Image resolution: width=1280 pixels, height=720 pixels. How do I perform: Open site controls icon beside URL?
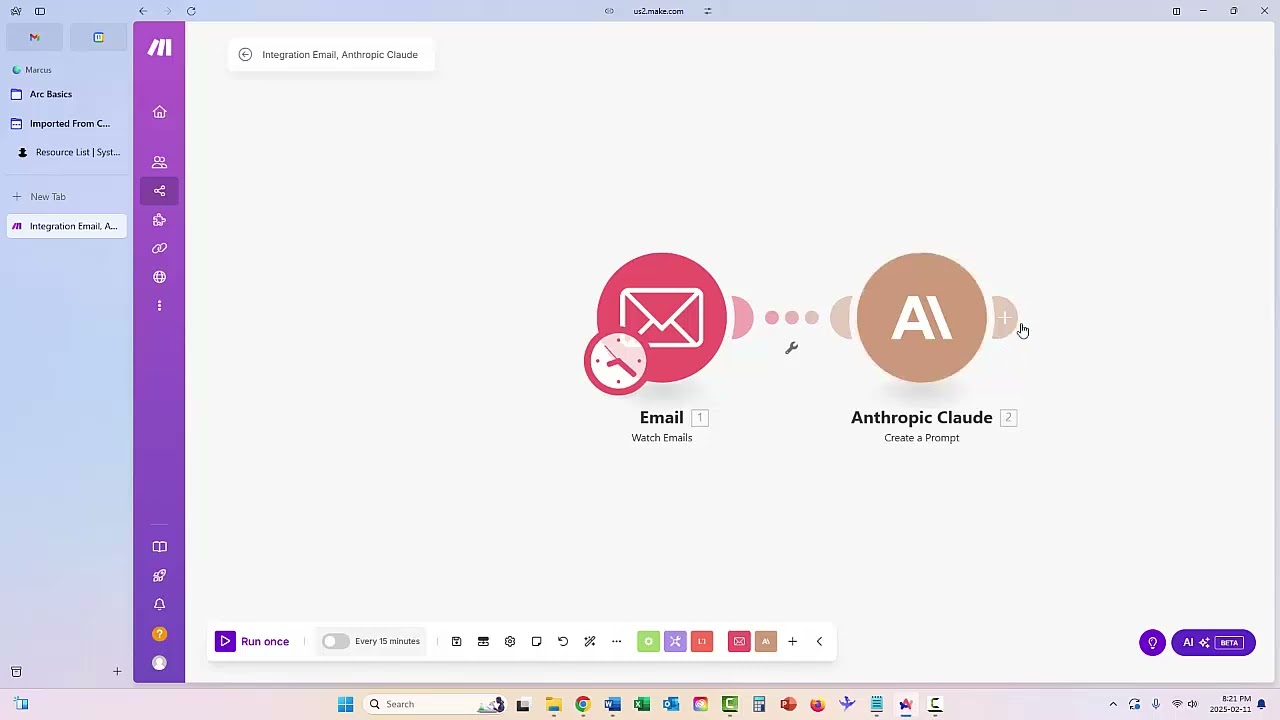pyautogui.click(x=708, y=11)
